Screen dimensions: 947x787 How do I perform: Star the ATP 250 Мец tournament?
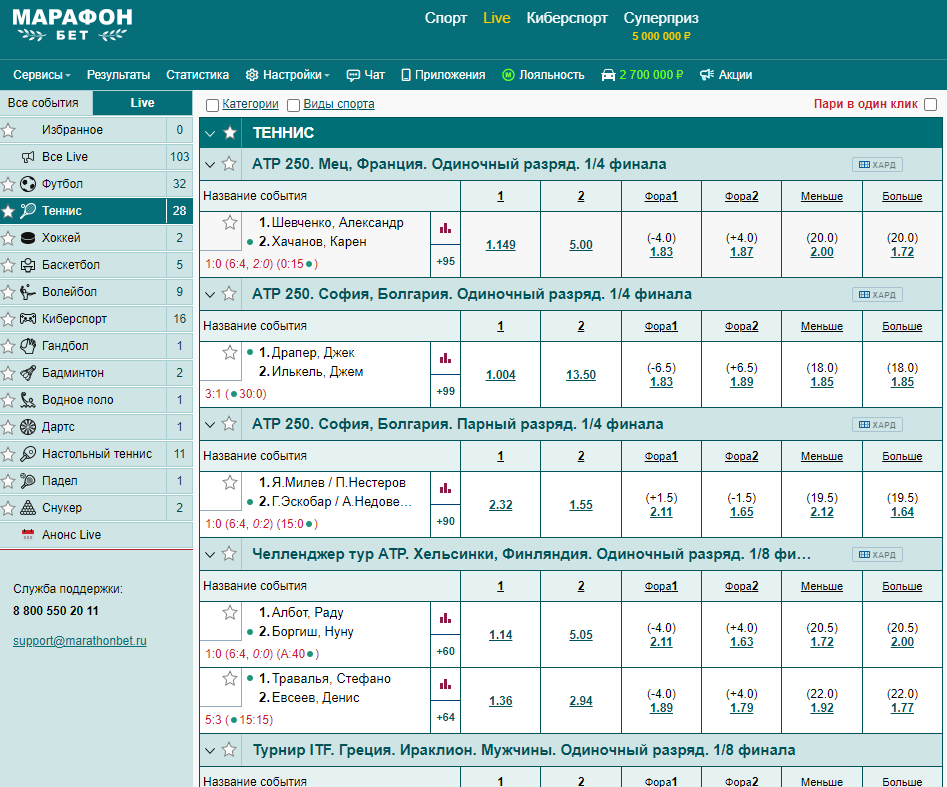[229, 164]
